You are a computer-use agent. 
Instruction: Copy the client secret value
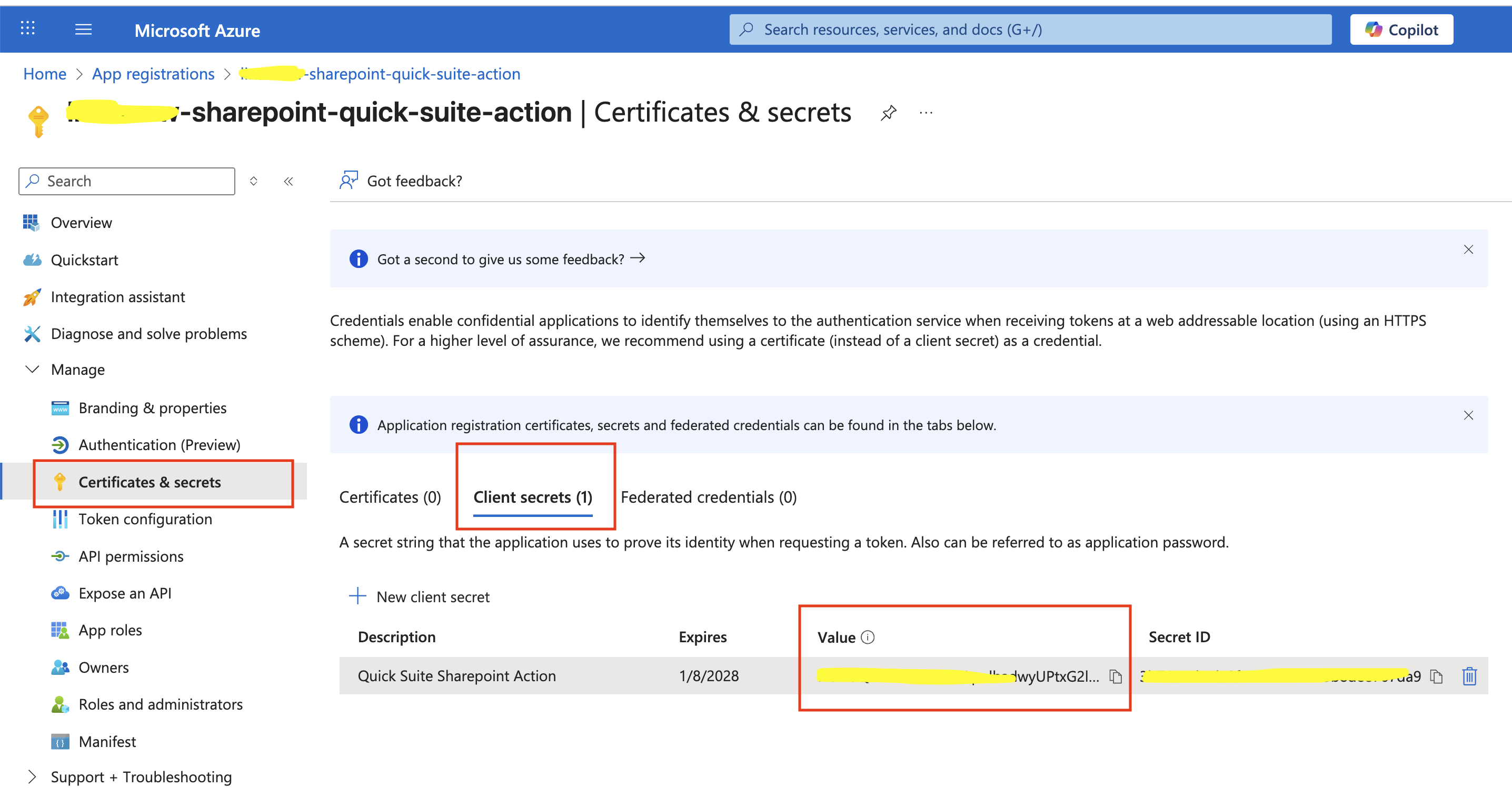(1115, 676)
